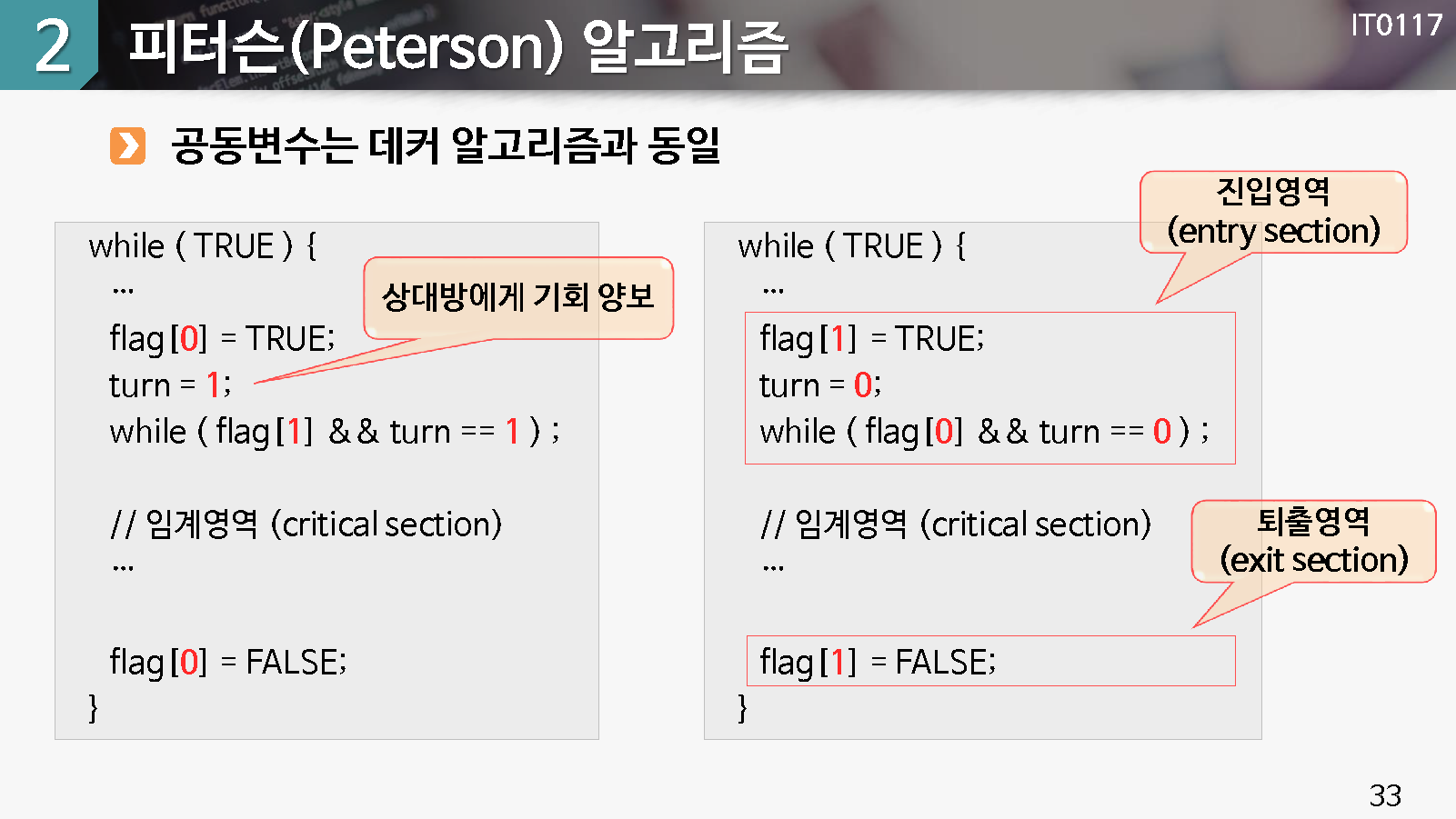This screenshot has width=1456, height=819.
Task: Click the 상대방에게 기회 양보 callout bubble
Action: click(517, 297)
